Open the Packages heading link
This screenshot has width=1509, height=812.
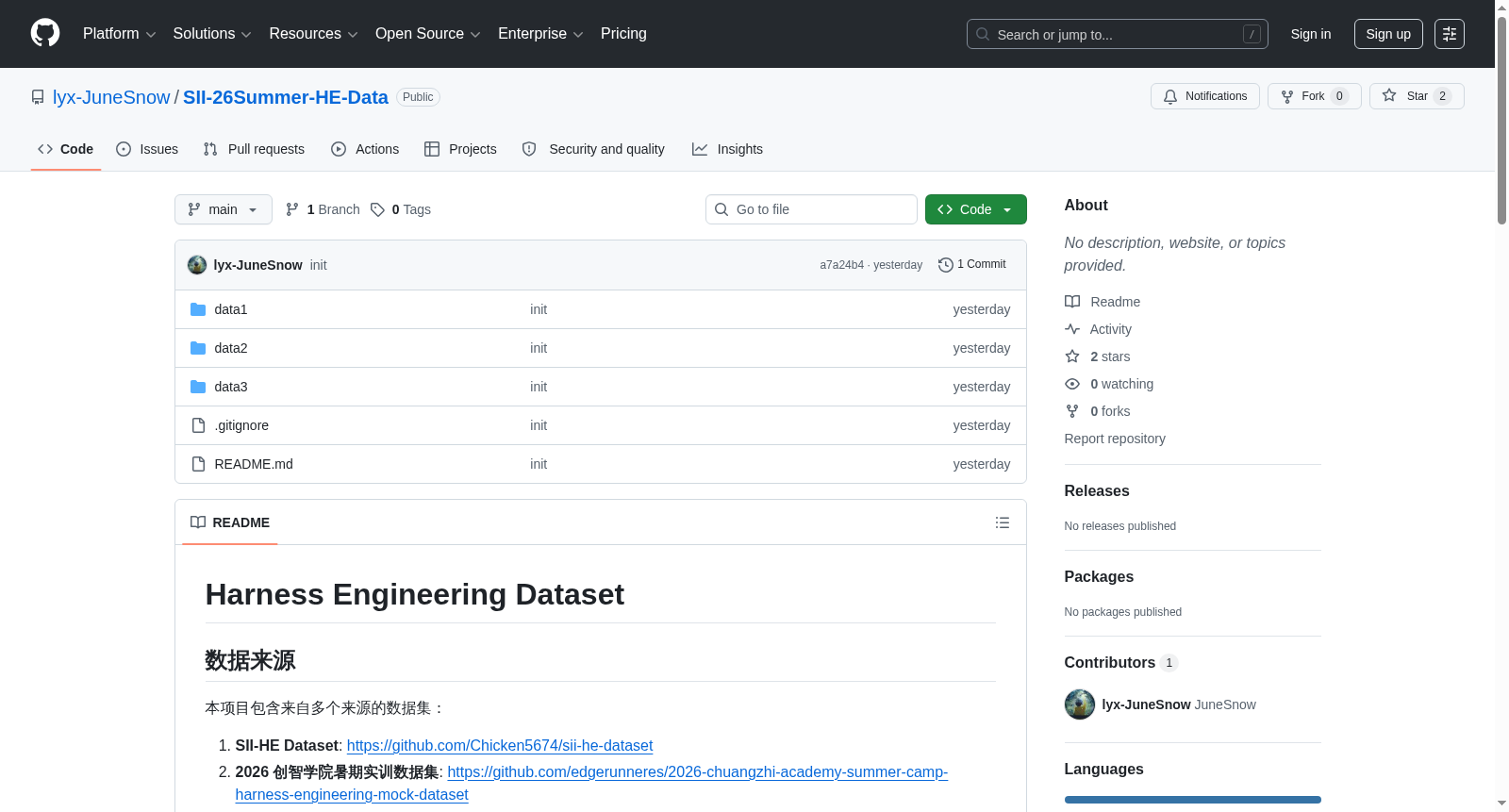1099,577
